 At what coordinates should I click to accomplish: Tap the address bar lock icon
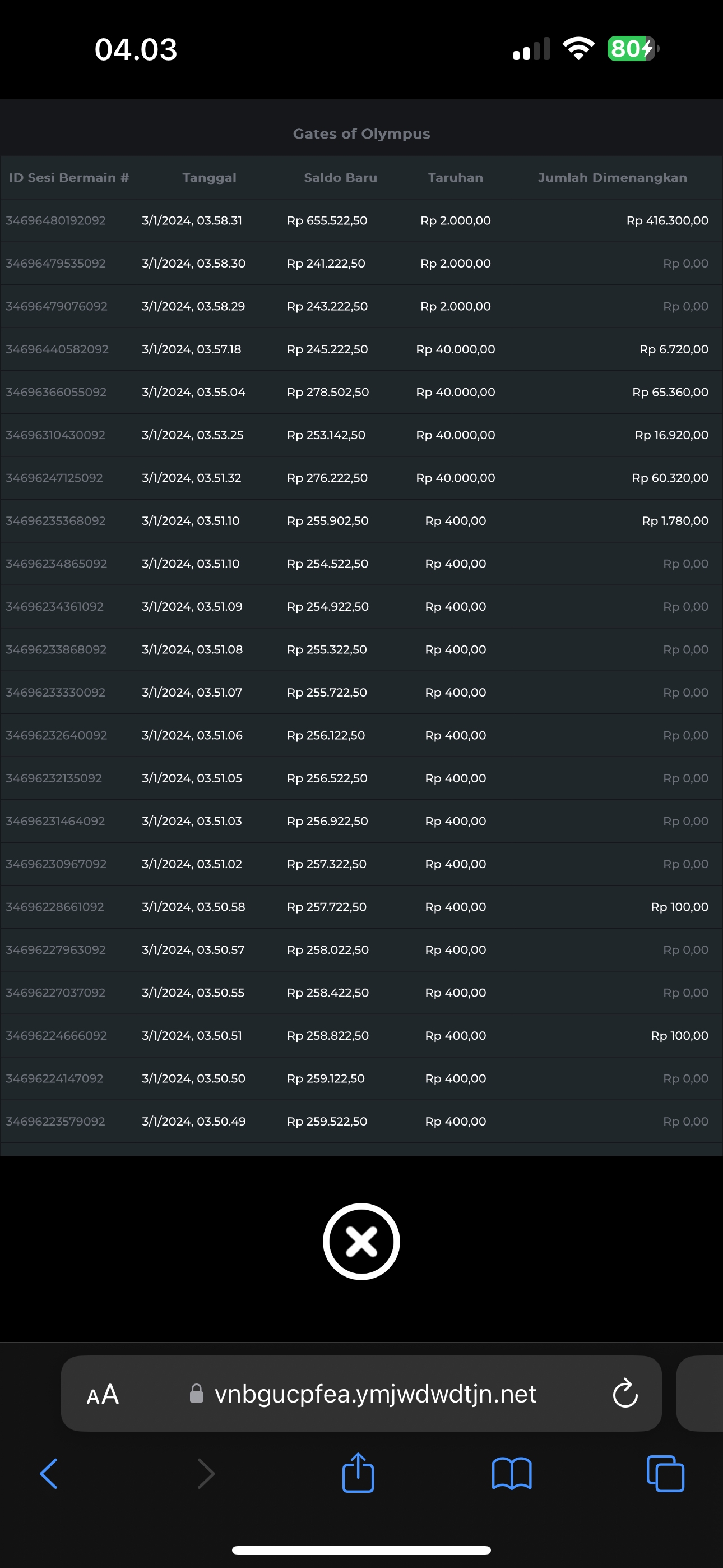coord(197,1393)
